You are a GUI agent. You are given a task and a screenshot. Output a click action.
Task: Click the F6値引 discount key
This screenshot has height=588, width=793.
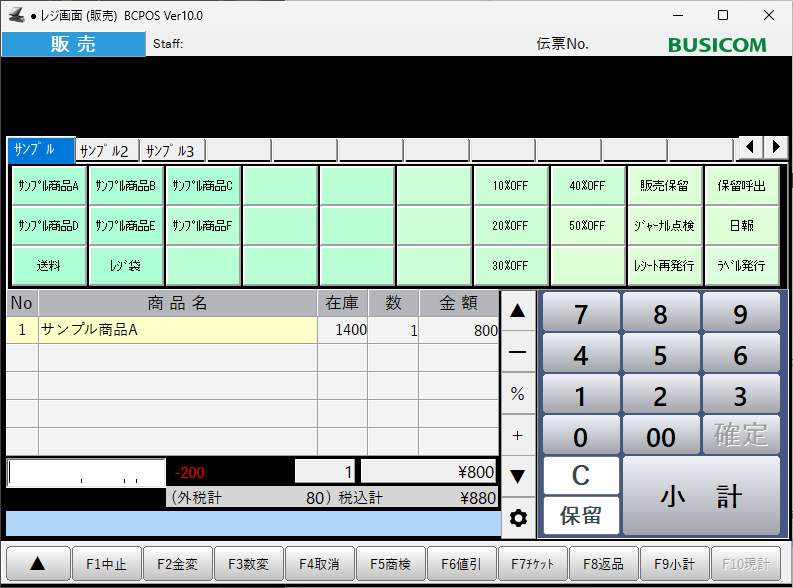click(462, 564)
